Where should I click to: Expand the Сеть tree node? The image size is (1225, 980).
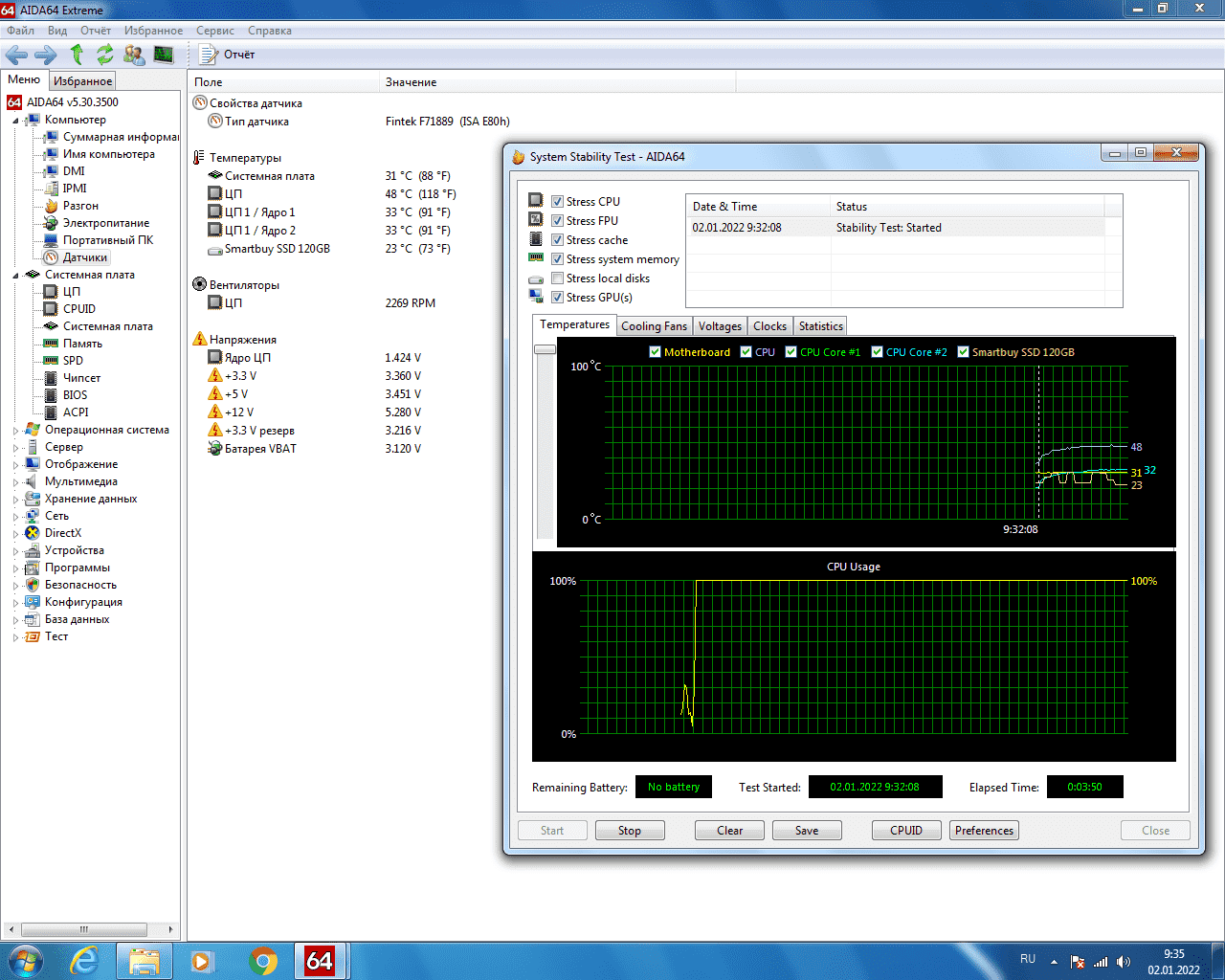tap(15, 517)
